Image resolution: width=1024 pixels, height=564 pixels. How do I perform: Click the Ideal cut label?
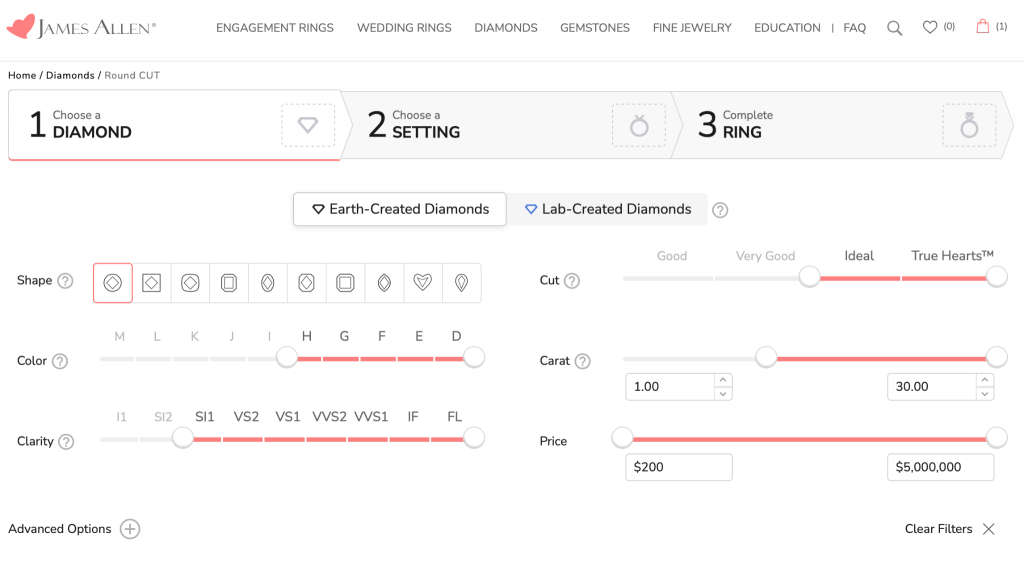tap(859, 256)
